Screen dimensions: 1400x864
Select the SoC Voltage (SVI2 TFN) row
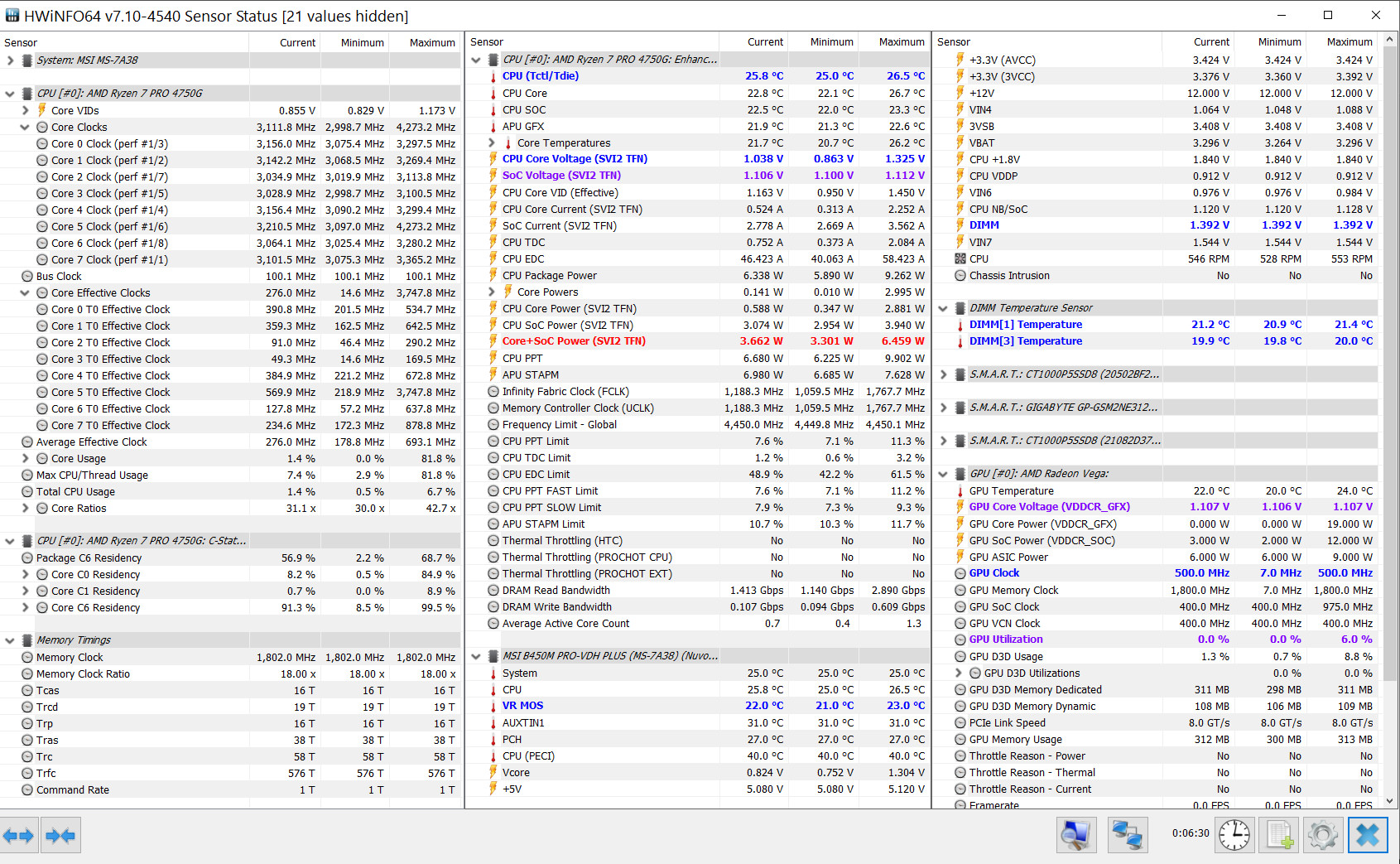(x=697, y=176)
